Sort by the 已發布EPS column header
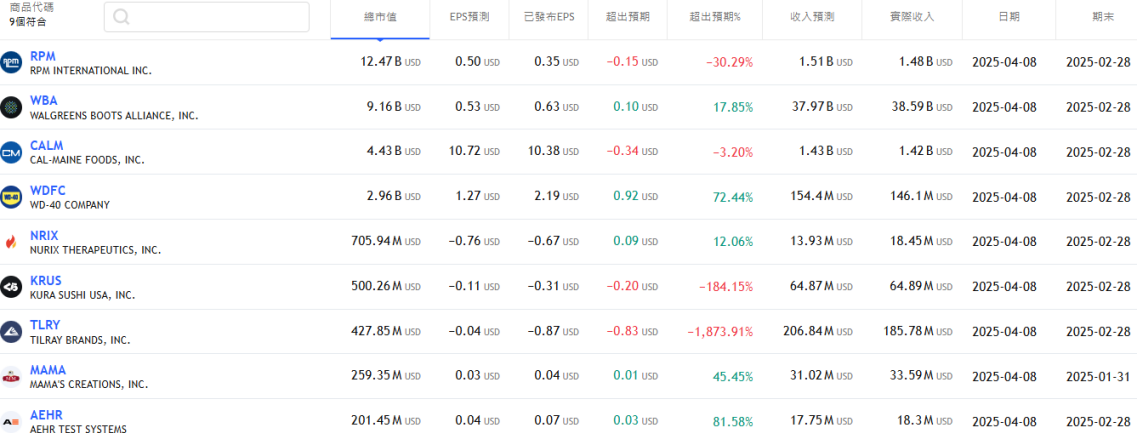The width and height of the screenshot is (1137, 433). (549, 17)
